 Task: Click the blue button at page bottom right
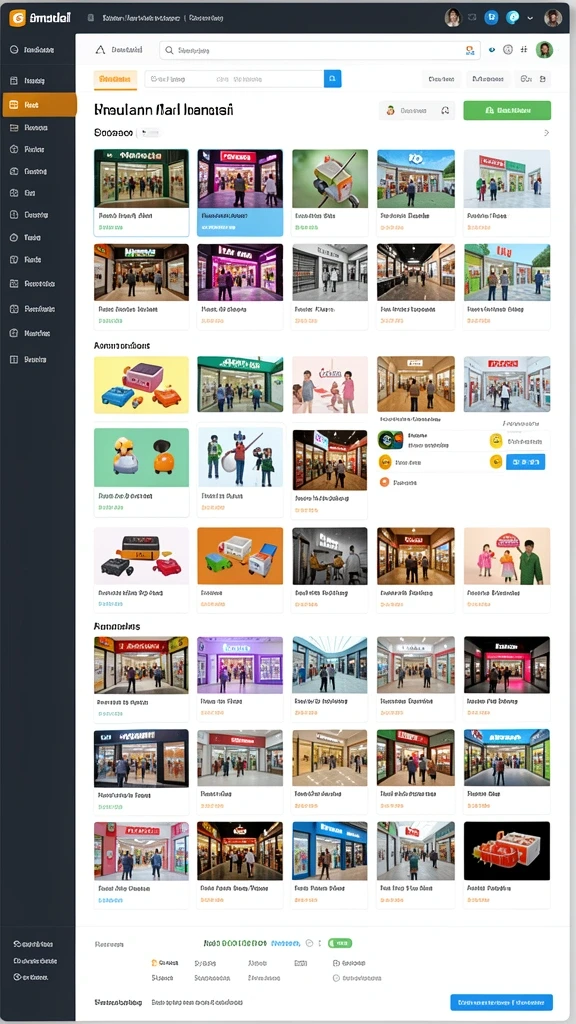(x=502, y=1002)
